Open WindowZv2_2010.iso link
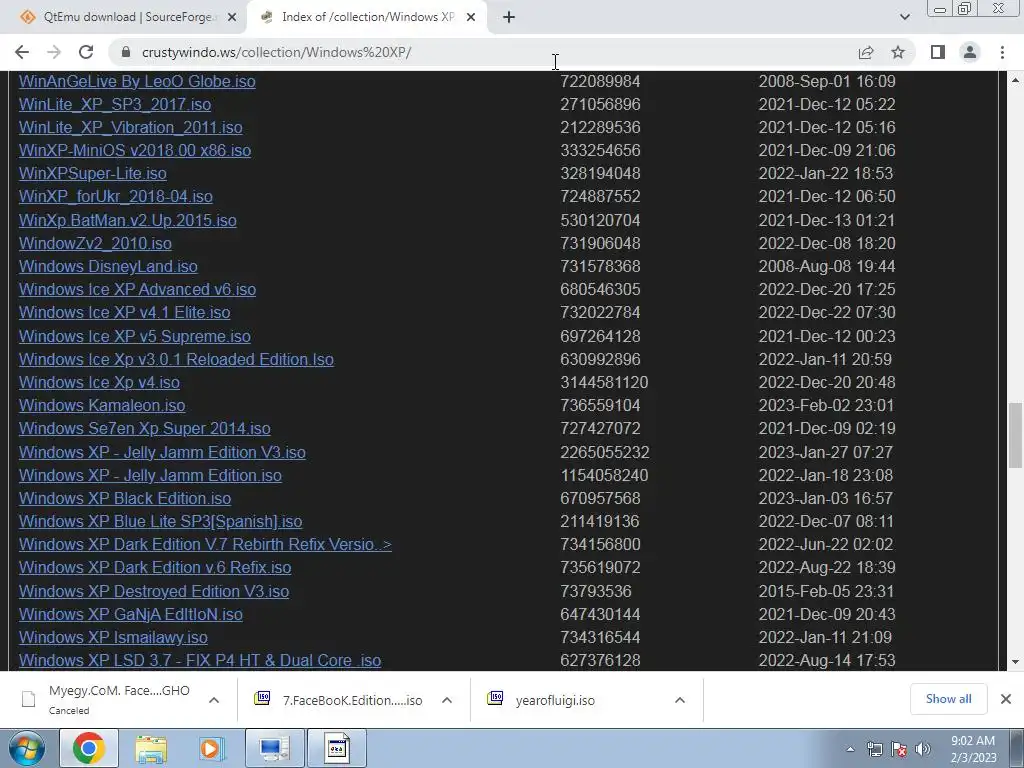The width and height of the screenshot is (1024, 768). (x=95, y=244)
